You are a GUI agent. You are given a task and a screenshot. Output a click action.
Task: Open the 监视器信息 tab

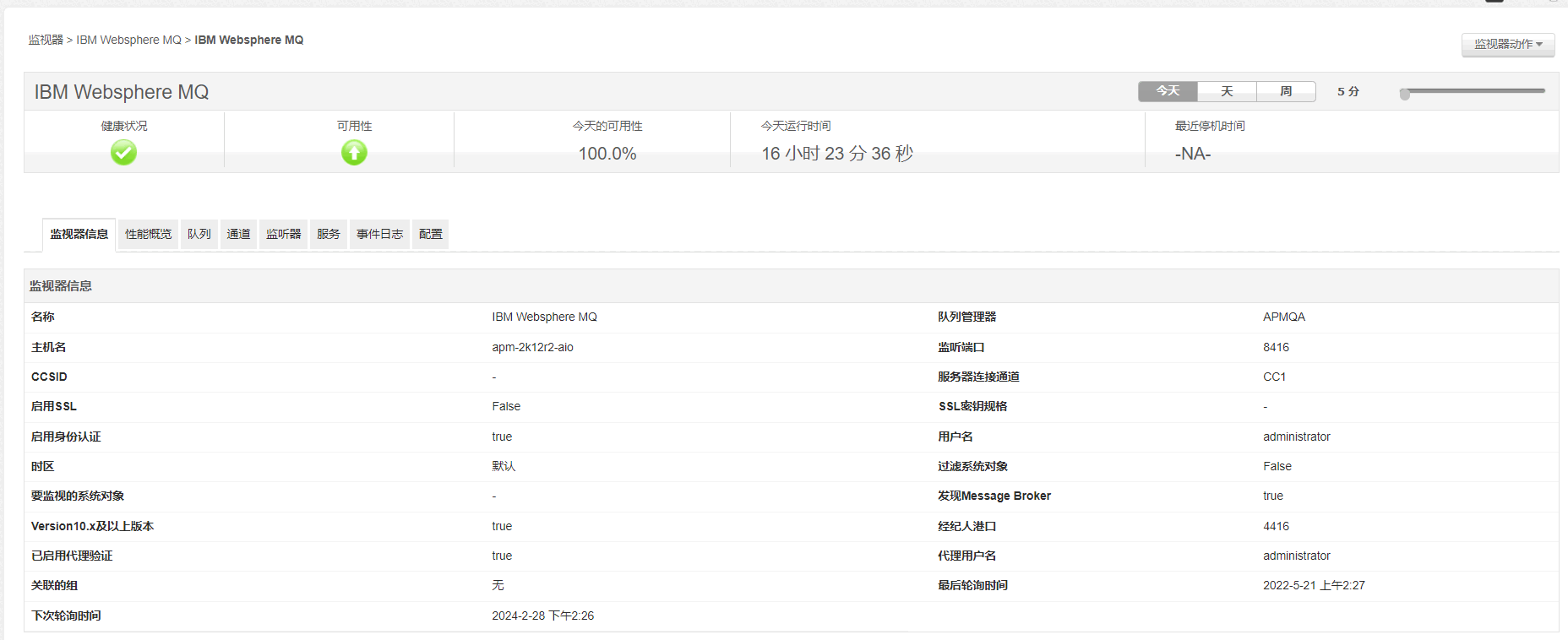click(x=79, y=234)
